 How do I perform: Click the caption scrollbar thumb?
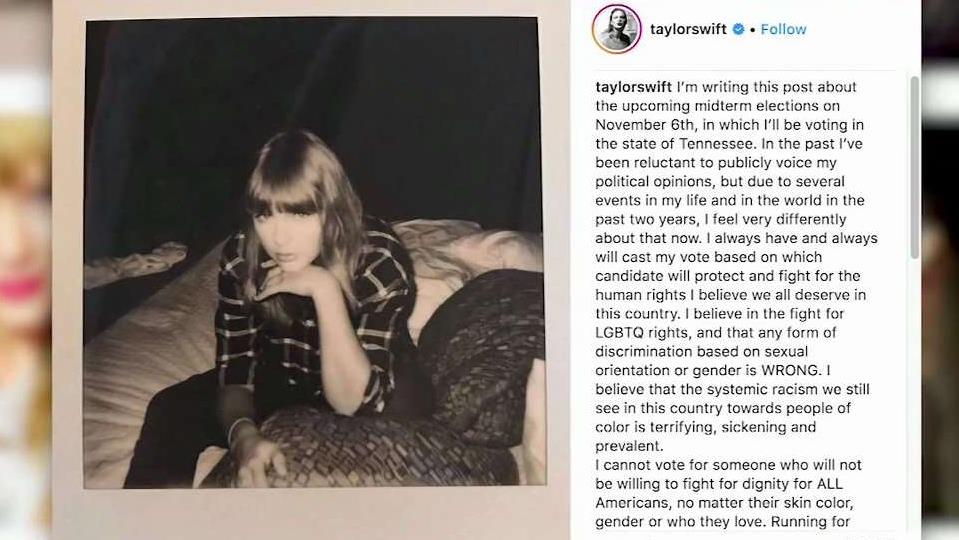pyautogui.click(x=914, y=167)
